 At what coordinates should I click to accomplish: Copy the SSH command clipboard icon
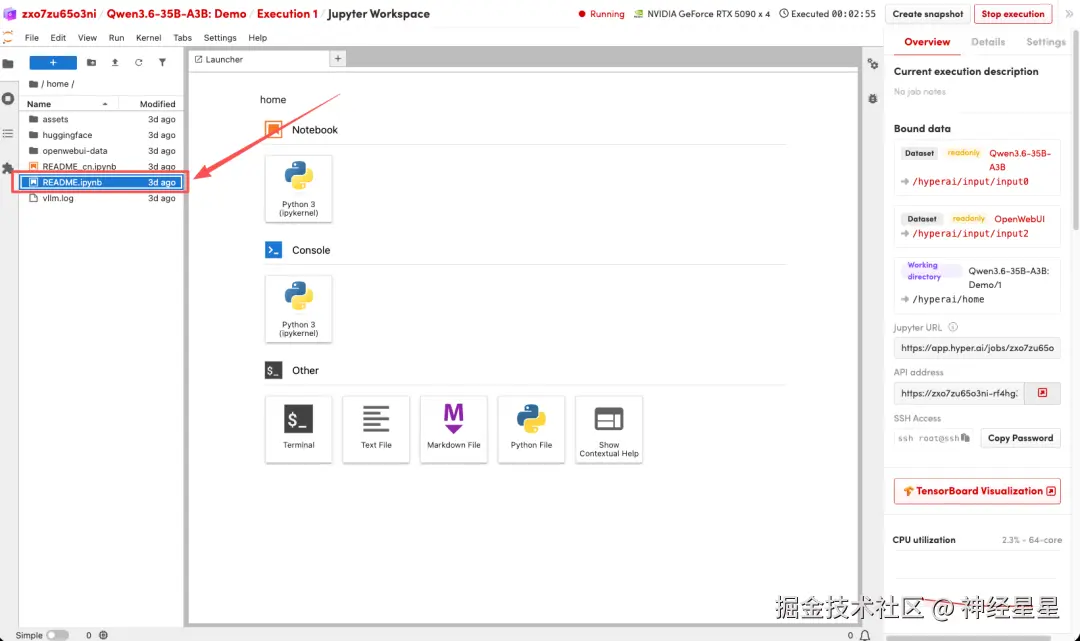coord(965,438)
